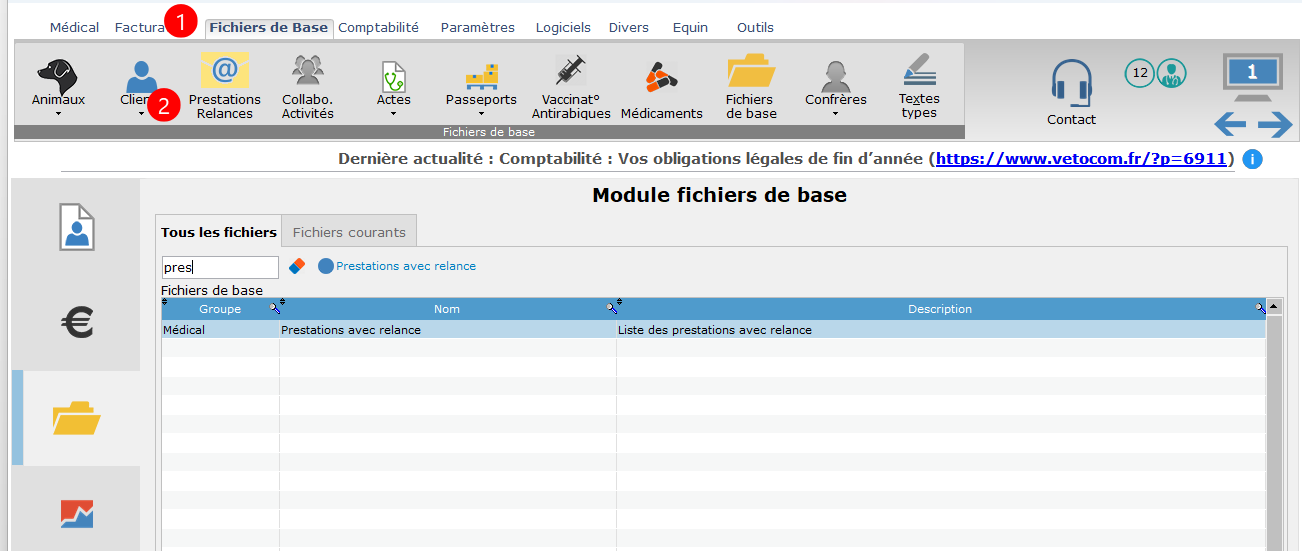The image size is (1302, 551).
Task: Click the Contact headset icon
Action: coord(1071,83)
